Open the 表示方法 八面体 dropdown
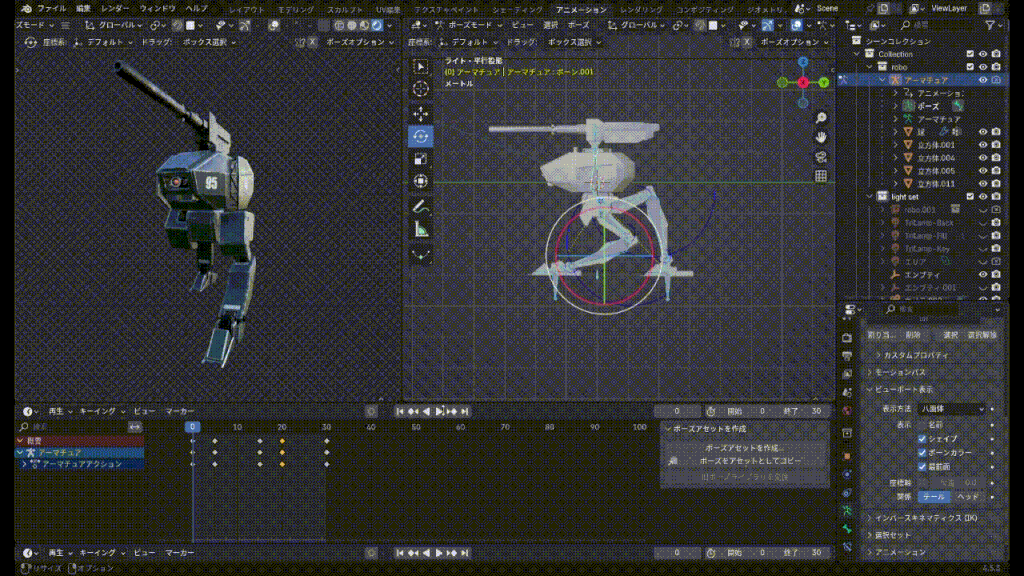 tap(952, 409)
